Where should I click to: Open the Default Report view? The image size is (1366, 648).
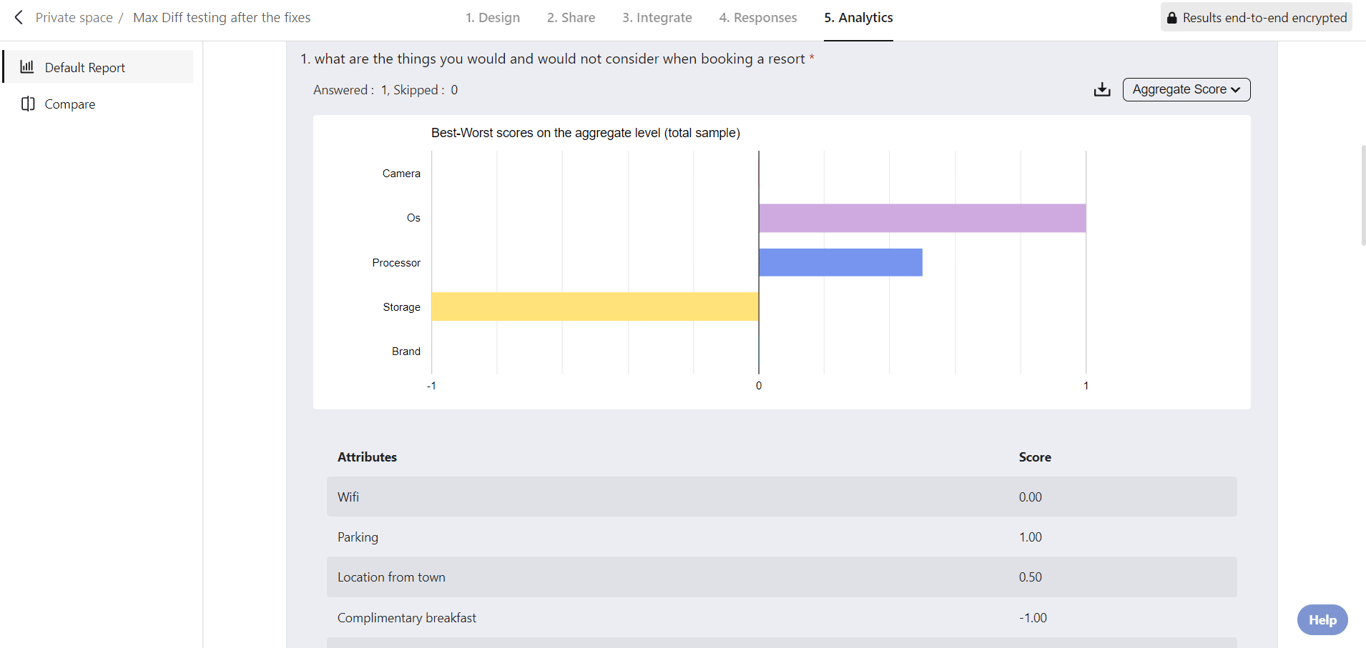point(85,67)
